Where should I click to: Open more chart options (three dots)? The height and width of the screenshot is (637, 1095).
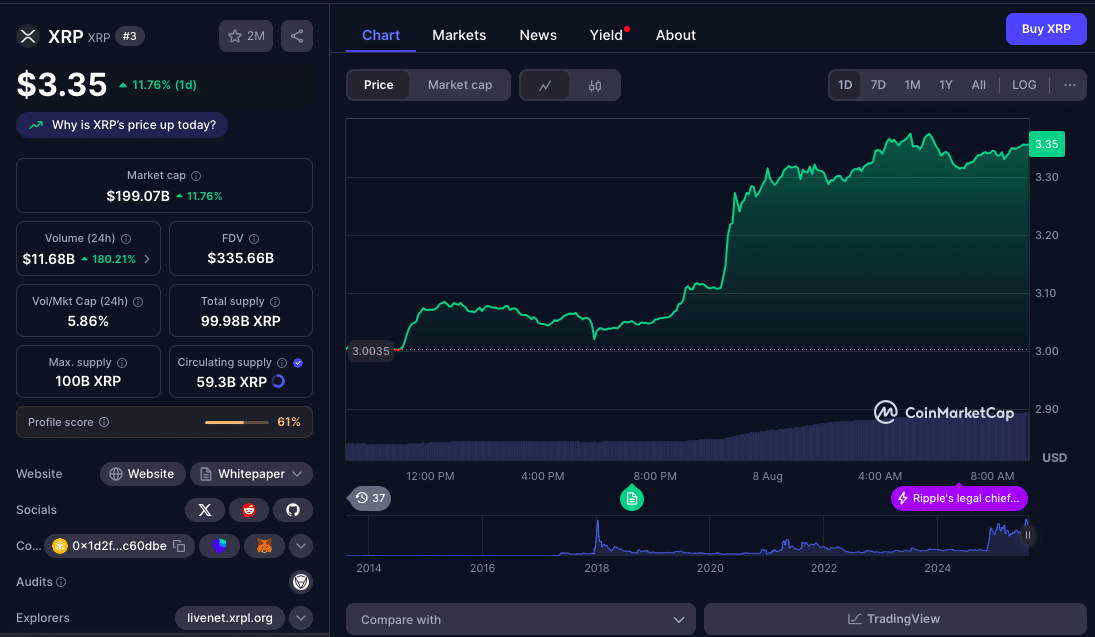[1070, 85]
